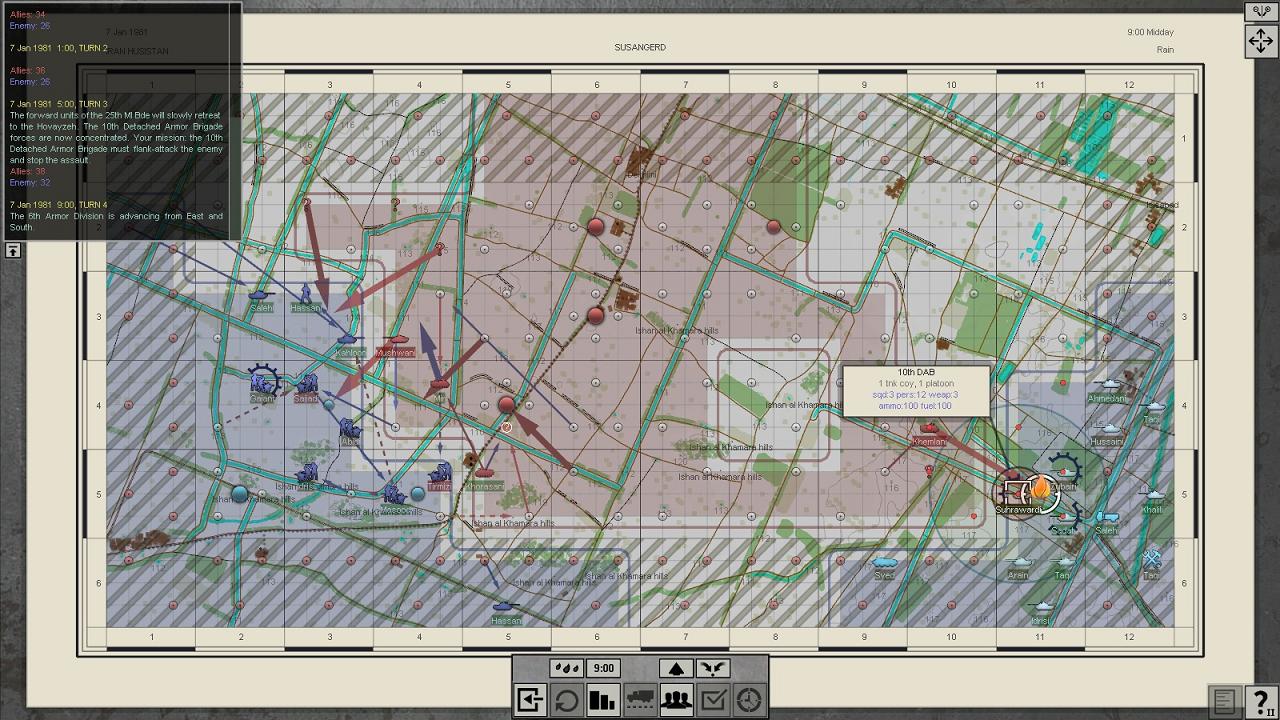
Task: Toggle the small arrow button above move icon
Action: pos(1260,11)
